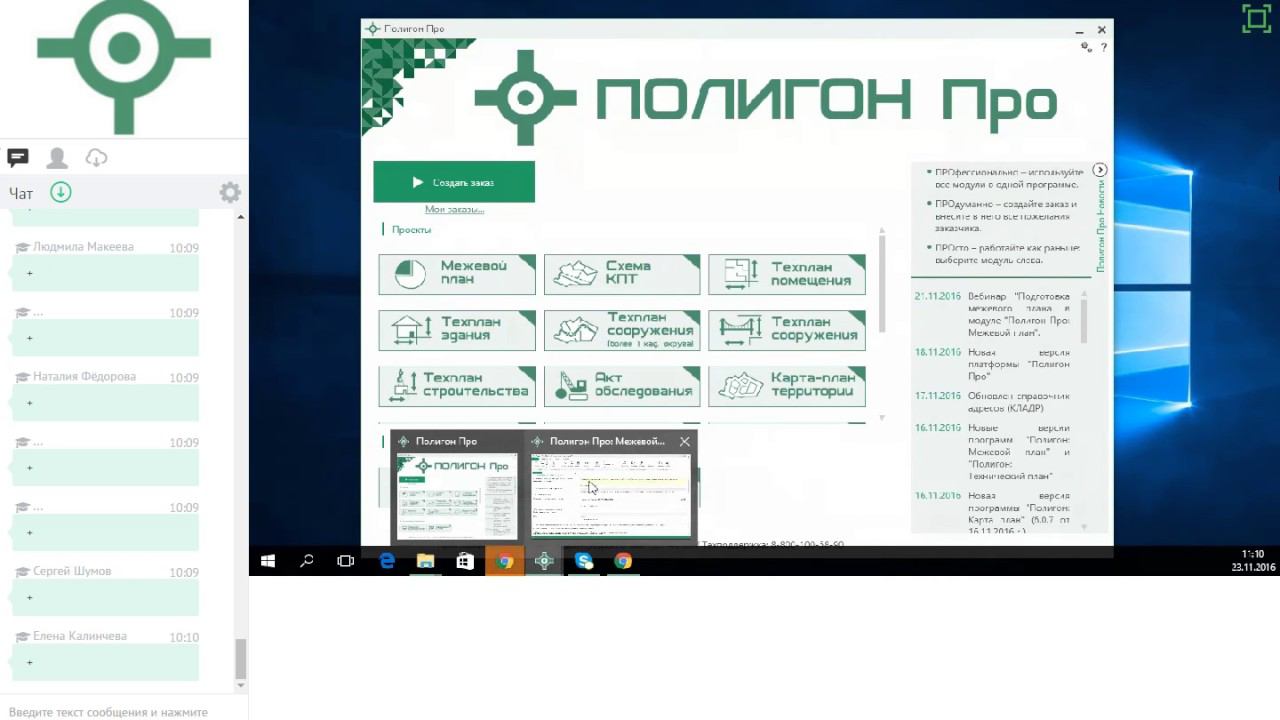The image size is (1280, 720).
Task: Open Полигон Про settings gears icon
Action: [x=1086, y=47]
